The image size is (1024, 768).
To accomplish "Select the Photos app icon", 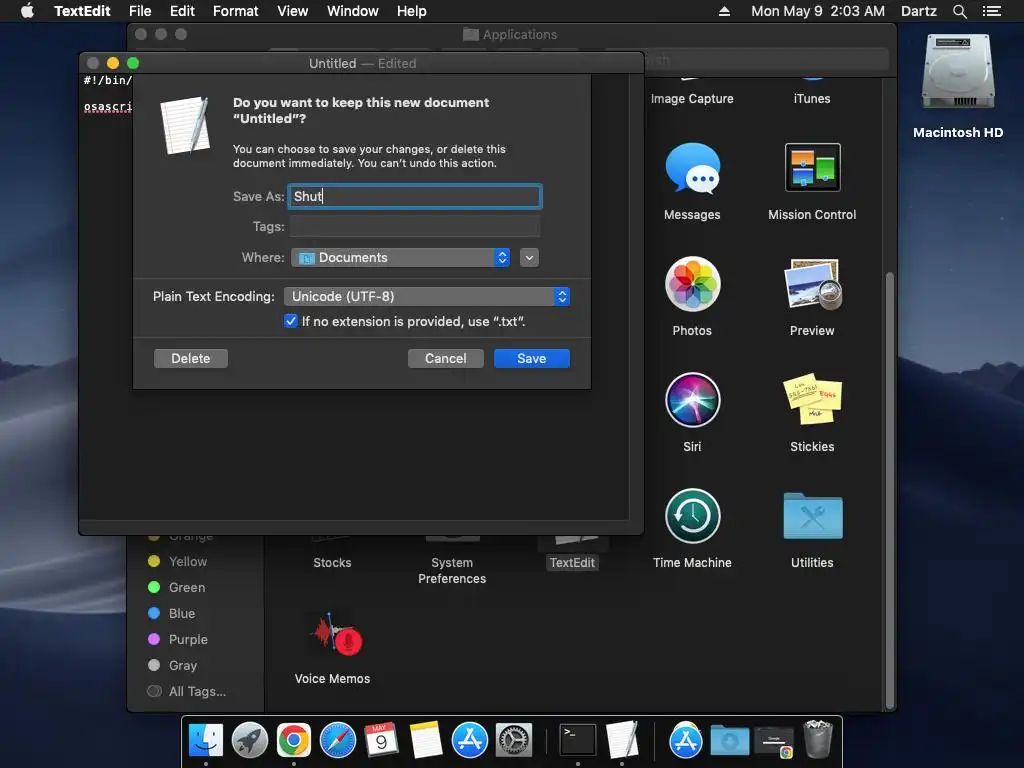I will pos(692,284).
